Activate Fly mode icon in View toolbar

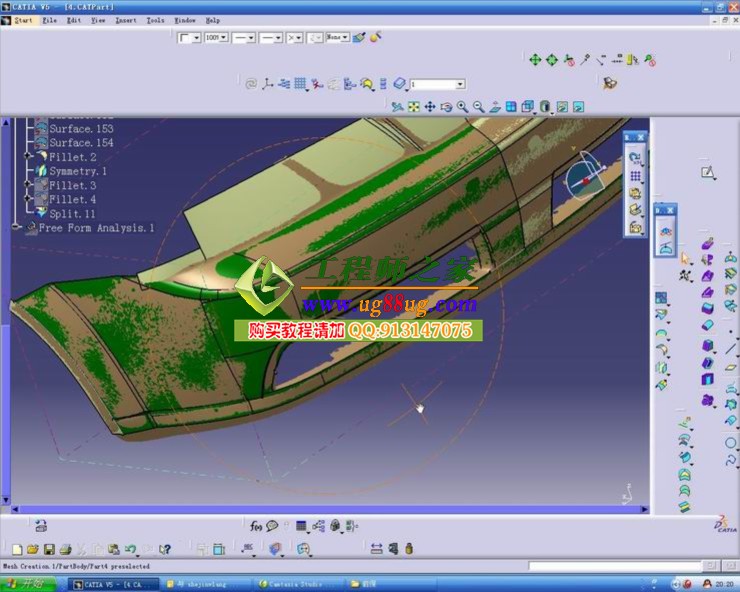click(397, 107)
